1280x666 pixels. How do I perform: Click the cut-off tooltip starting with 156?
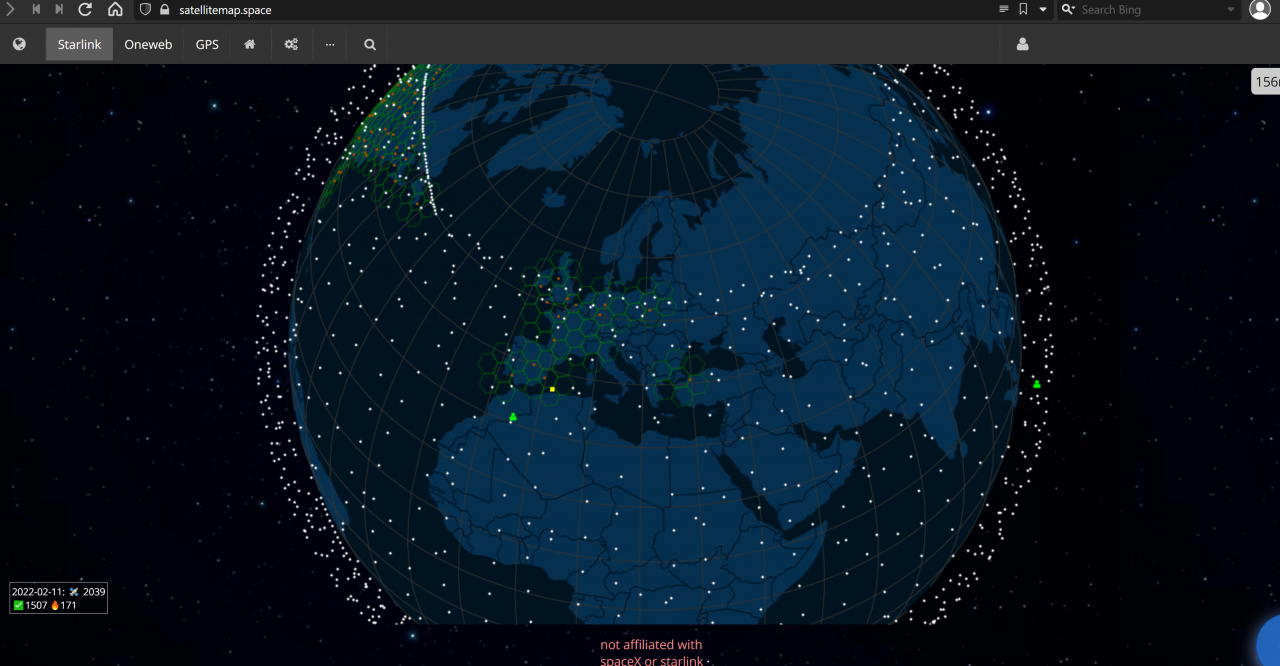(x=1266, y=82)
